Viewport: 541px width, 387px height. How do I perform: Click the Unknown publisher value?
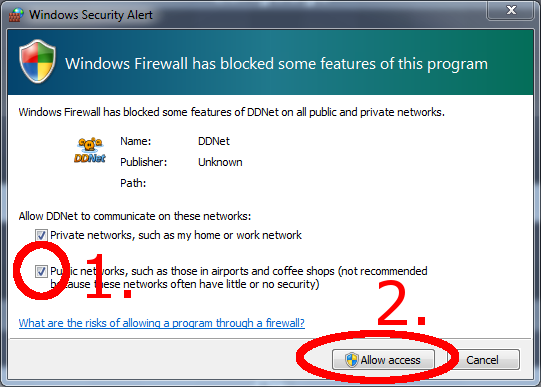[220, 162]
